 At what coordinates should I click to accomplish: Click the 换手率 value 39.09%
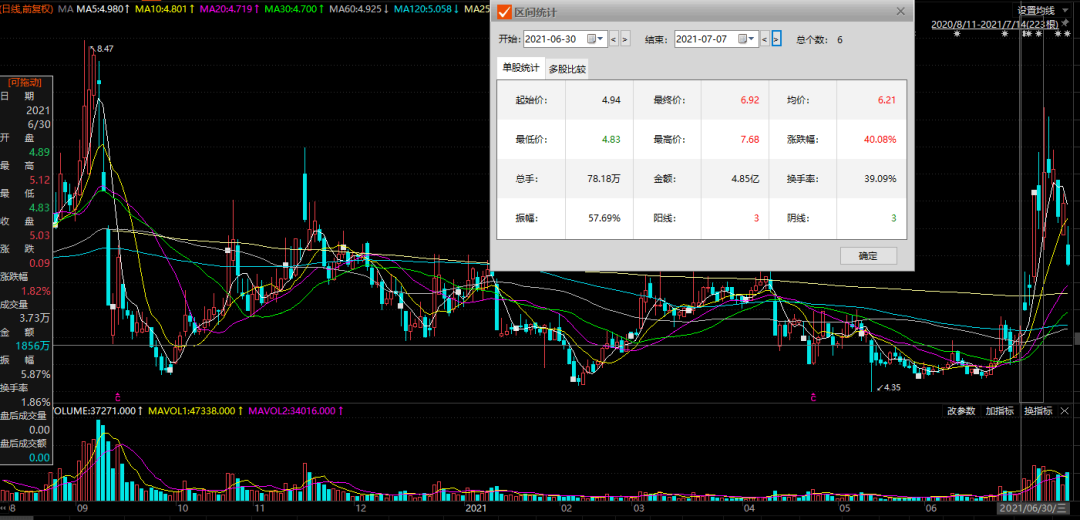tap(881, 178)
